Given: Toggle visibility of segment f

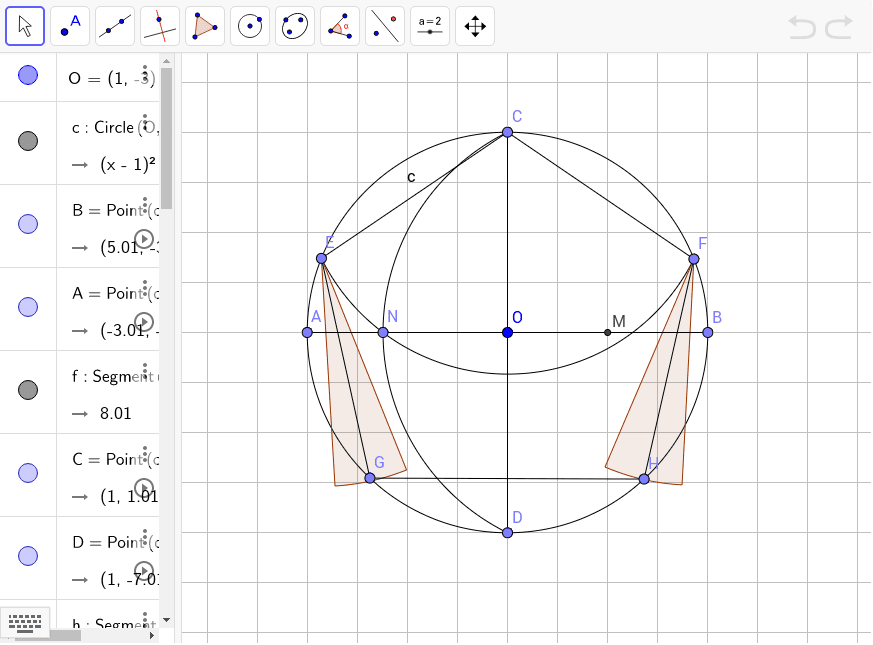Looking at the screenshot, I should pos(28,390).
